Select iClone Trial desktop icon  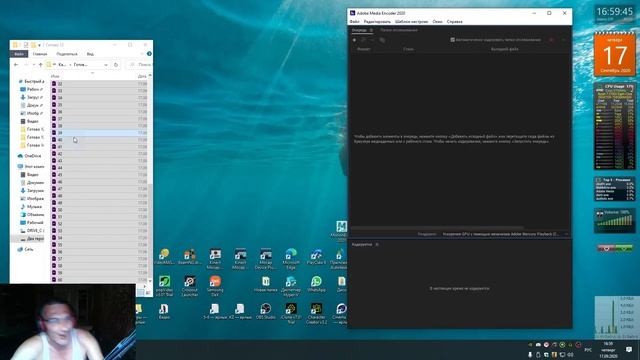(x=291, y=313)
